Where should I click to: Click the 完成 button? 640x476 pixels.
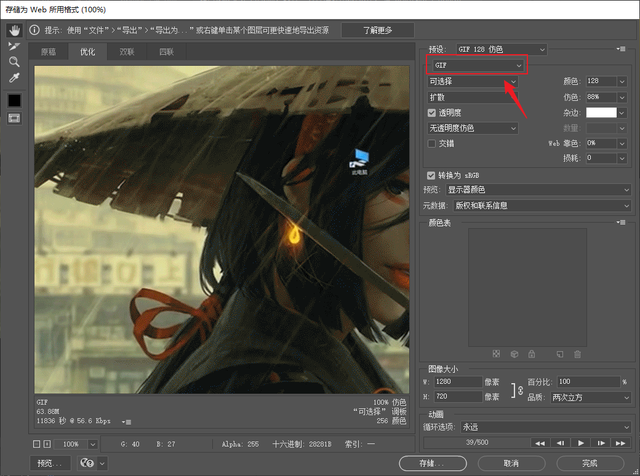[x=590, y=463]
